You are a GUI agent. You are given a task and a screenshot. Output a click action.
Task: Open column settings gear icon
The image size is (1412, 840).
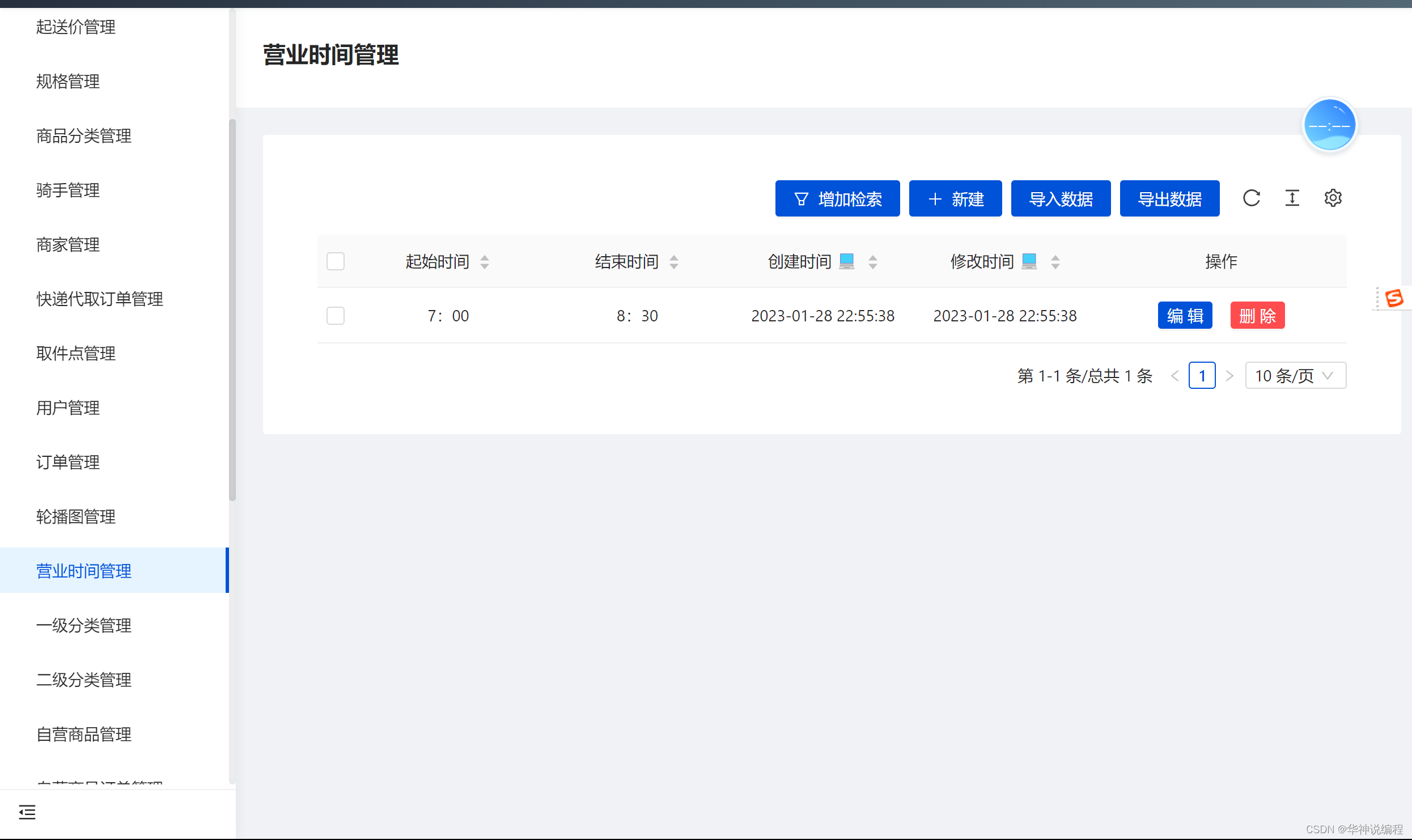(1333, 198)
